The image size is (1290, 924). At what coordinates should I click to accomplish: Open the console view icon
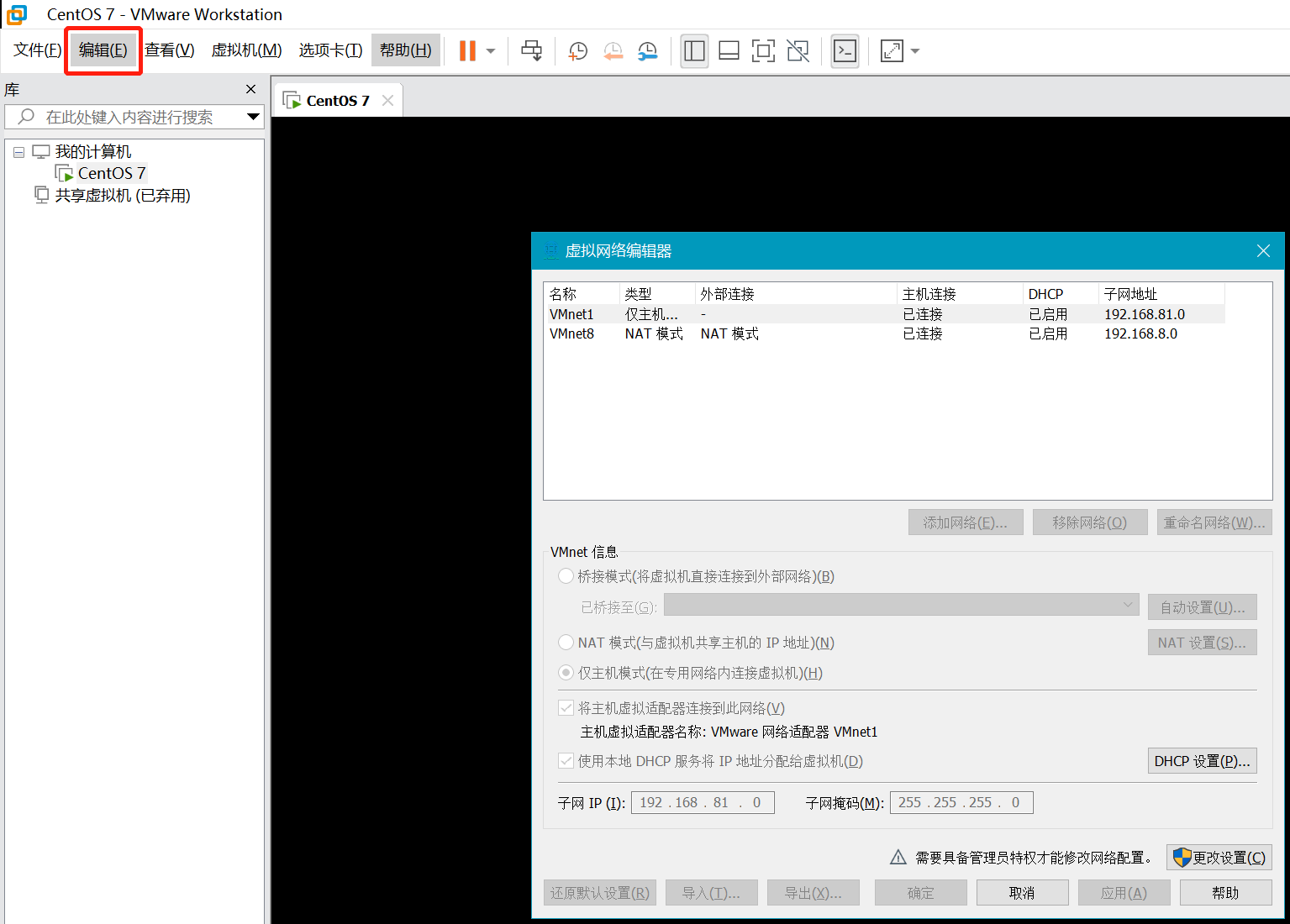click(845, 51)
